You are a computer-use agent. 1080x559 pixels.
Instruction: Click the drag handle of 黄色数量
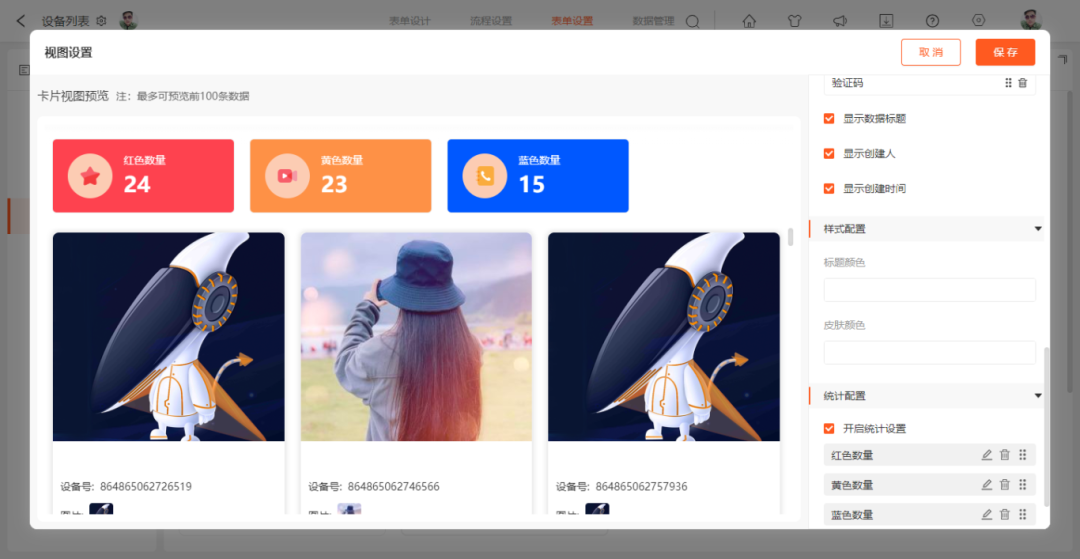(x=1023, y=485)
